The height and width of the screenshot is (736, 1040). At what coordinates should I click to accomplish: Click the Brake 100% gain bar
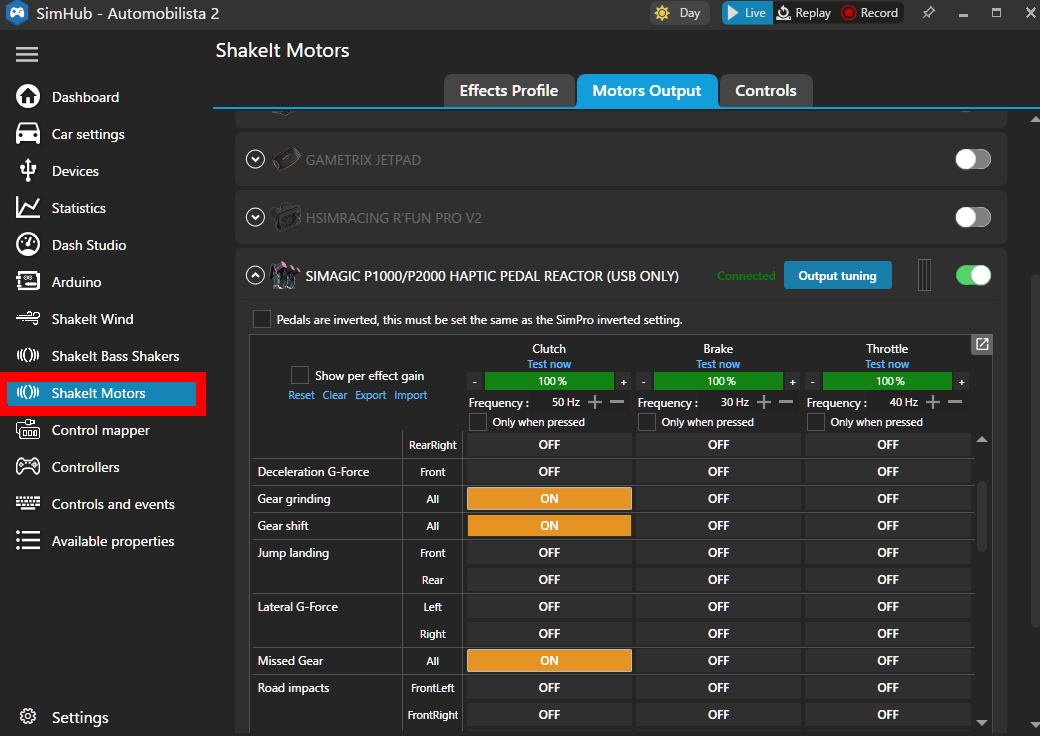(719, 381)
